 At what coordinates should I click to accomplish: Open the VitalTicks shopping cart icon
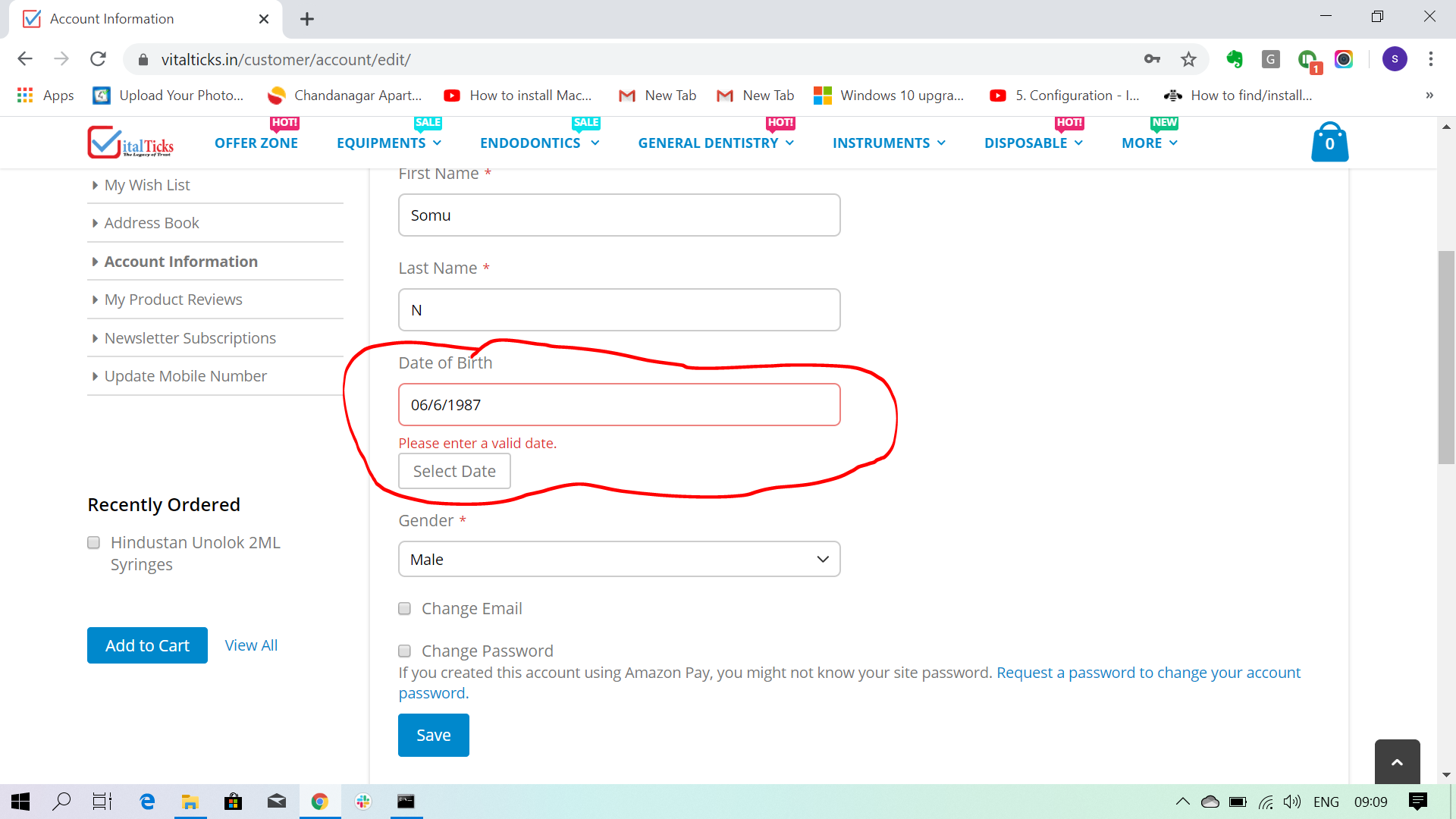click(x=1329, y=142)
